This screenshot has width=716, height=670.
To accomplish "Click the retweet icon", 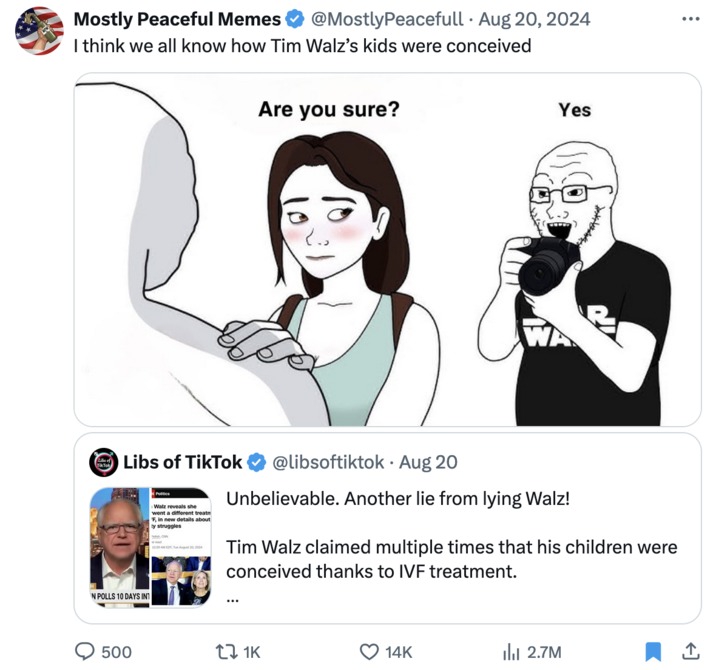I will pyautogui.click(x=226, y=651).
